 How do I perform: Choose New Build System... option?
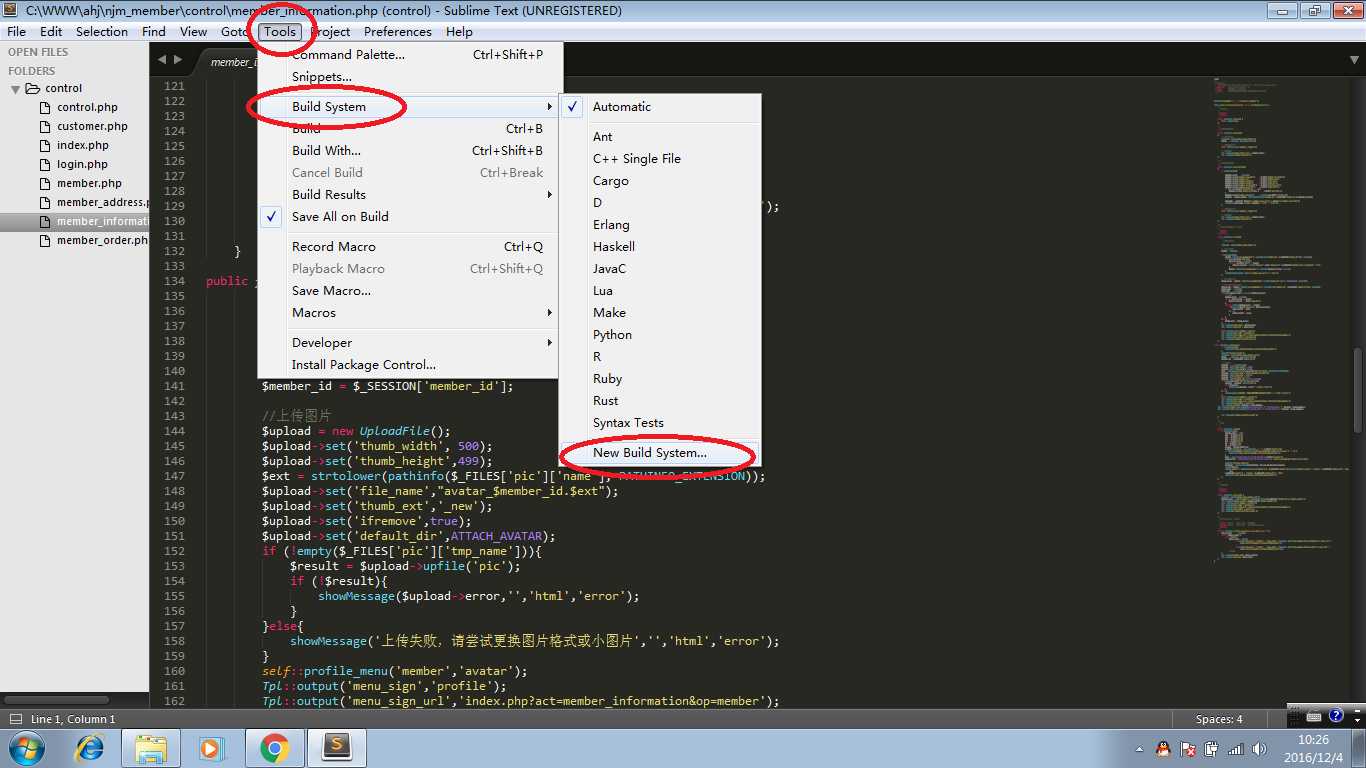tap(660, 452)
